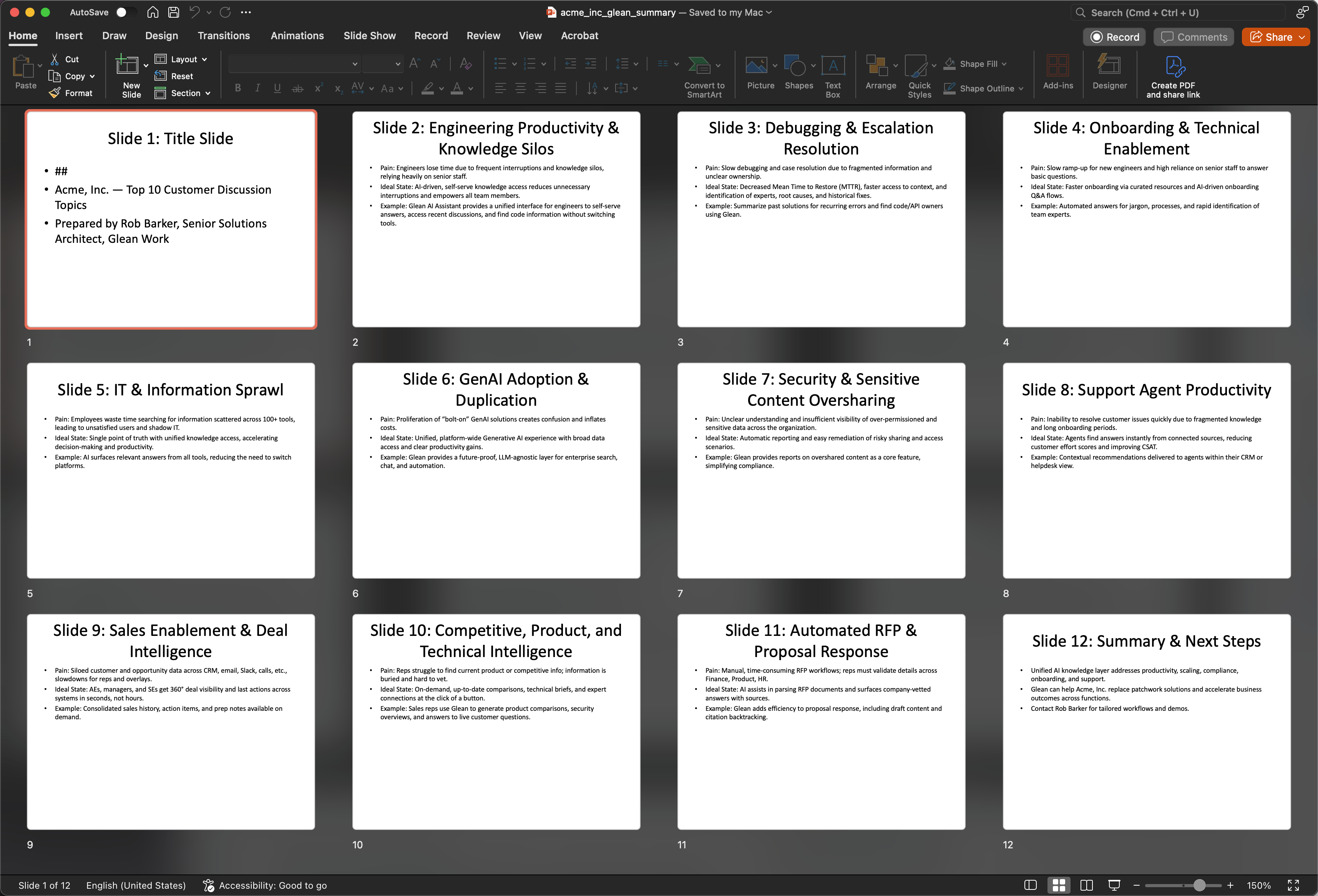The height and width of the screenshot is (896, 1318).
Task: Click Convert to SmartArt
Action: point(704,77)
